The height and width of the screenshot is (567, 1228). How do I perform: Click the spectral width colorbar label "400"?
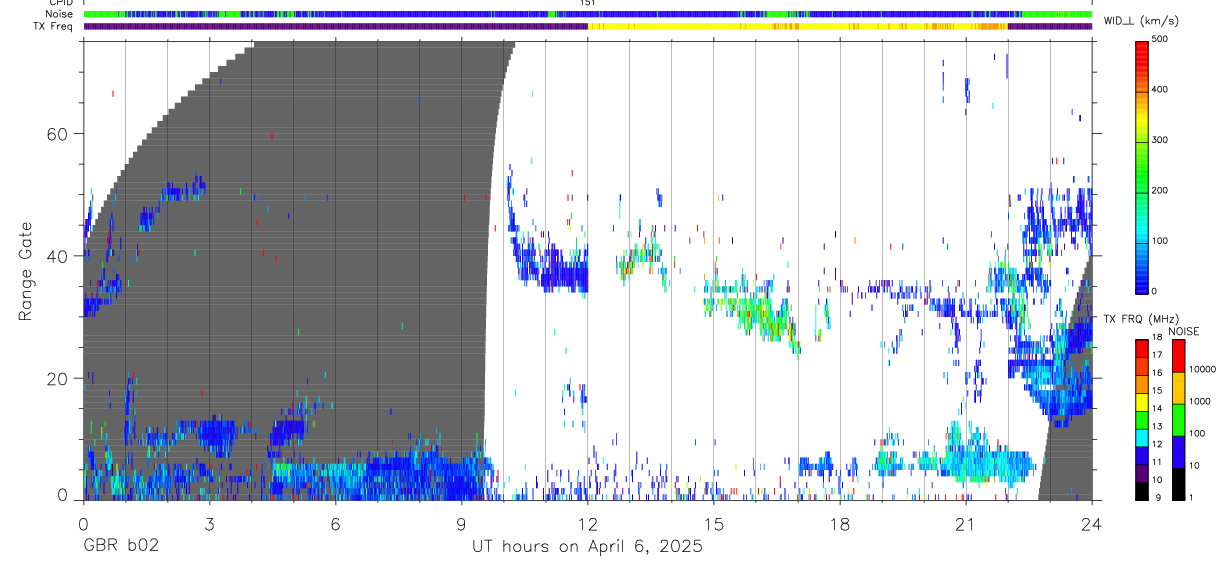(1161, 89)
